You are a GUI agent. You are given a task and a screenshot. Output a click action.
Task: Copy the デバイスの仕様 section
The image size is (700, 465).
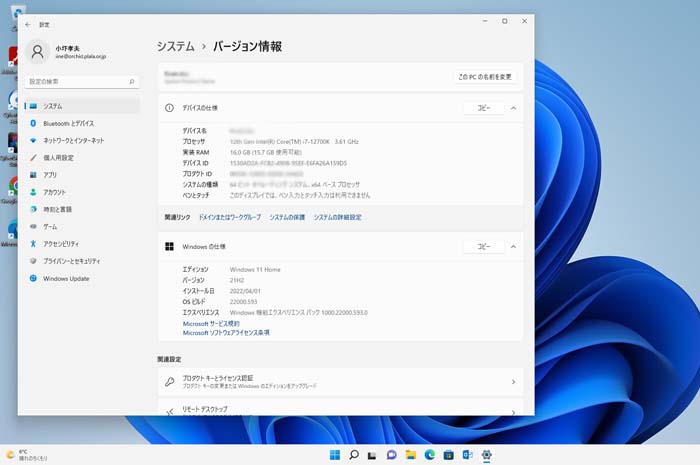tap(484, 108)
